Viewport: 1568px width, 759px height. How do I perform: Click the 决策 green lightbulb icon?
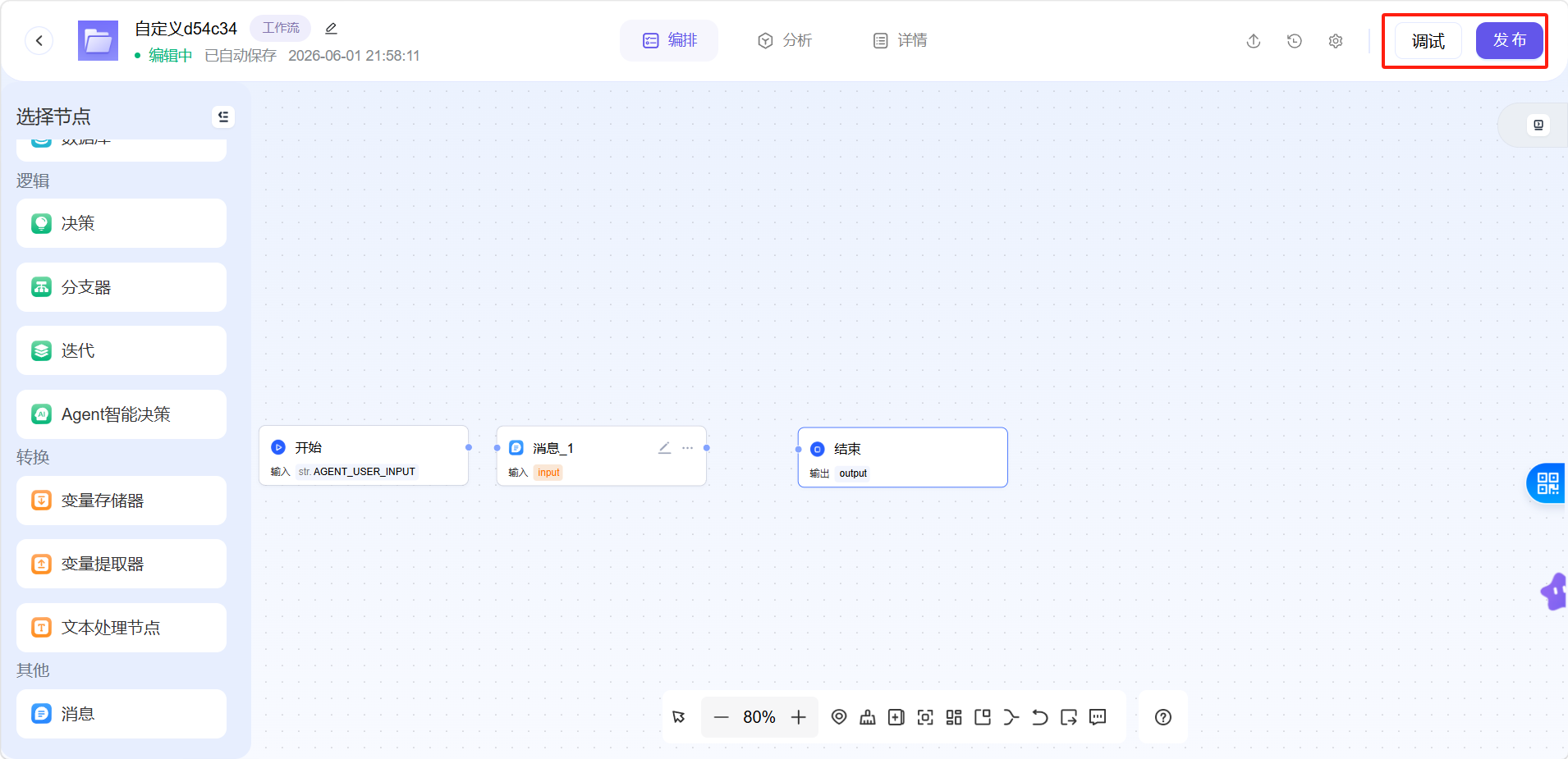click(x=41, y=223)
